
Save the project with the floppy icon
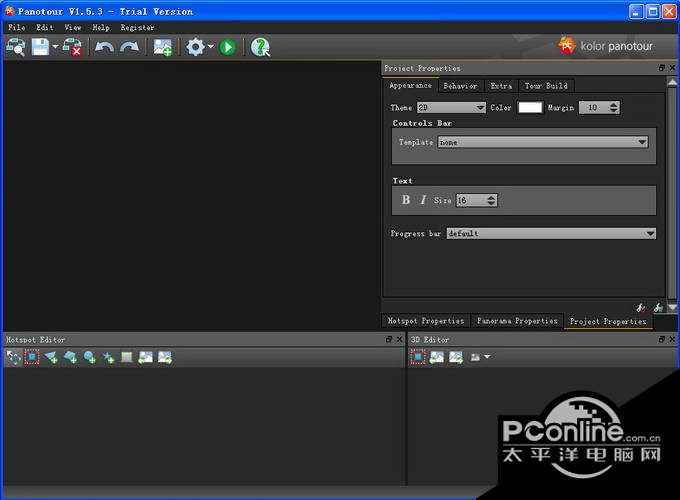tap(40, 47)
